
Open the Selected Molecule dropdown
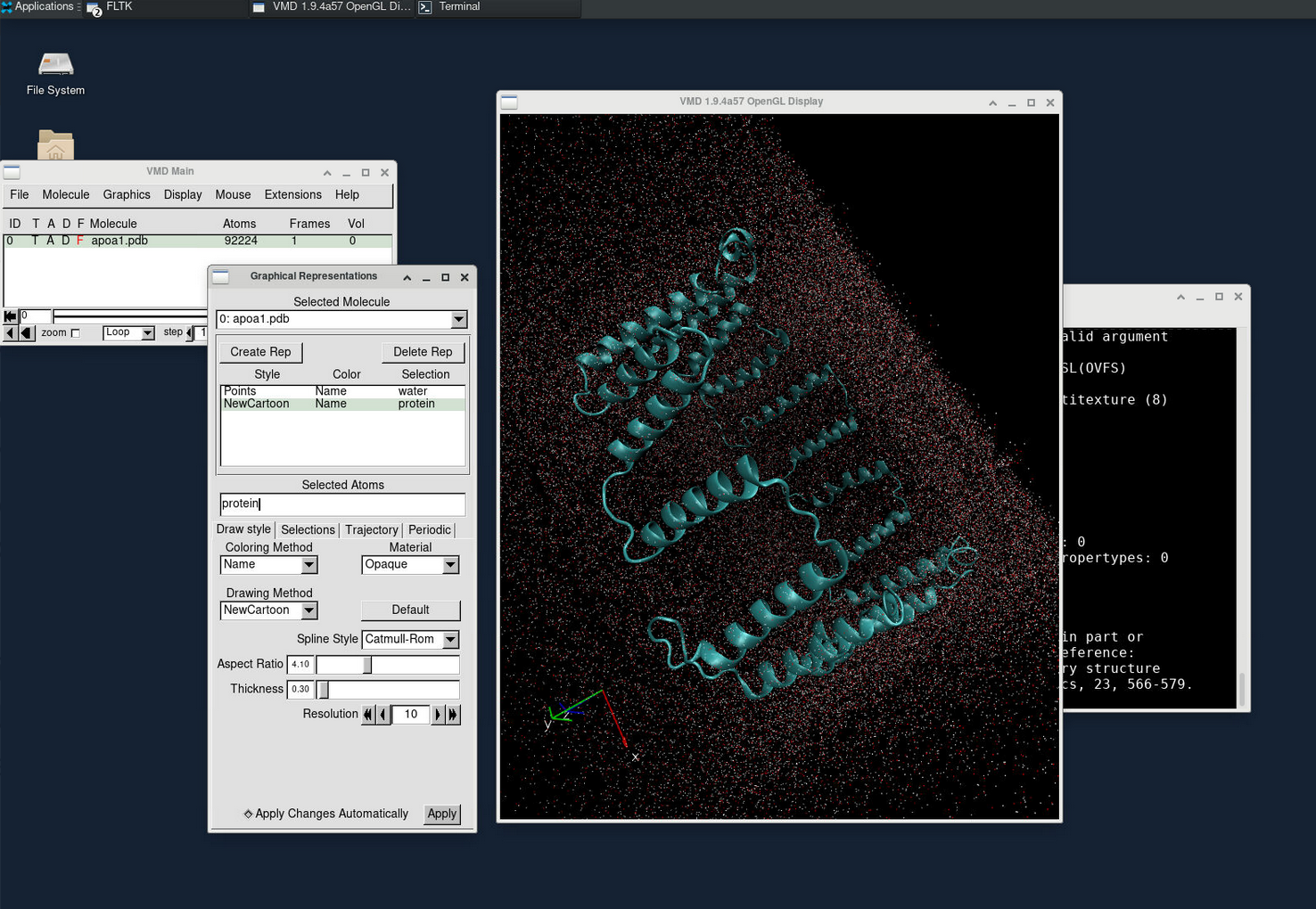coord(341,319)
